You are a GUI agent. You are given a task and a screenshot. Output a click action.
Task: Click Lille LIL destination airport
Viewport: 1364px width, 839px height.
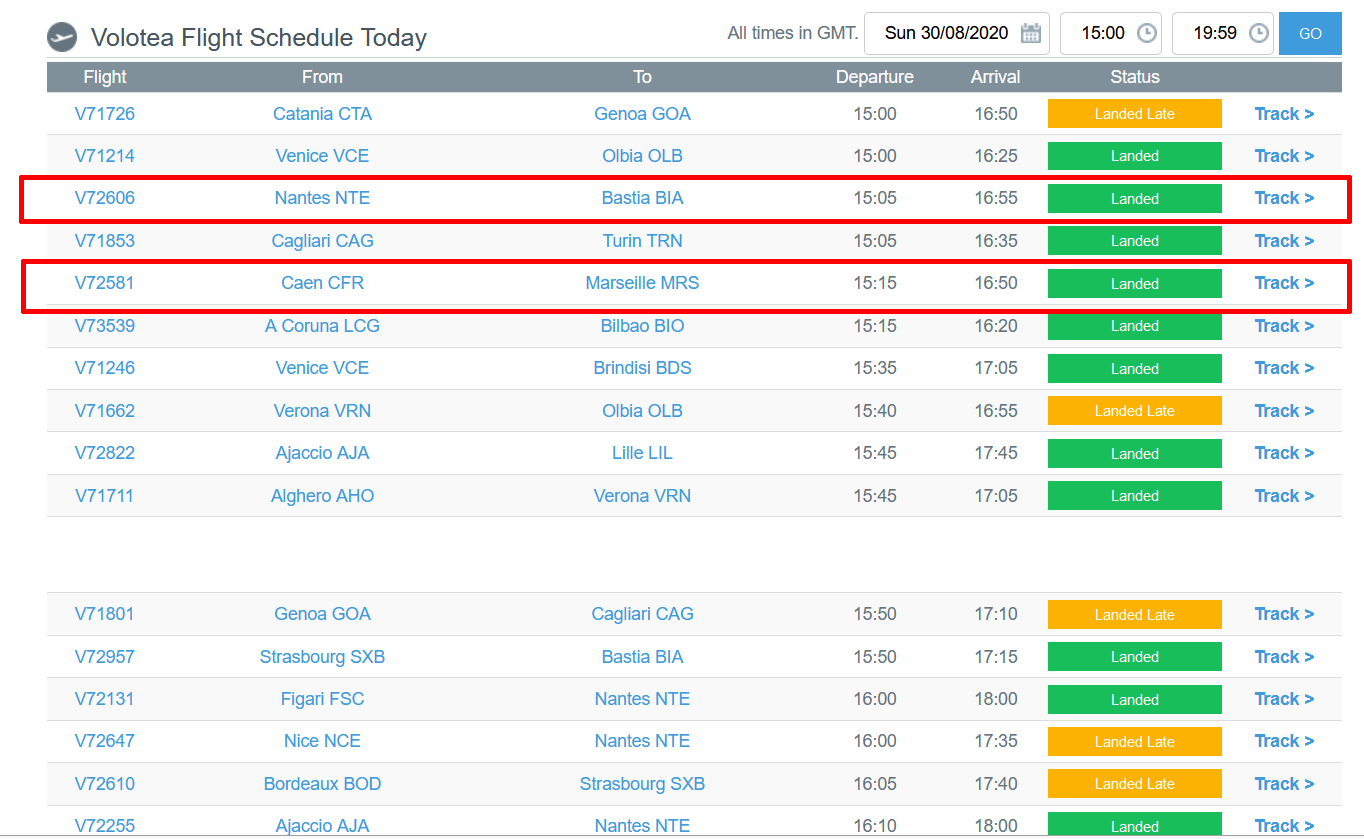pos(642,453)
